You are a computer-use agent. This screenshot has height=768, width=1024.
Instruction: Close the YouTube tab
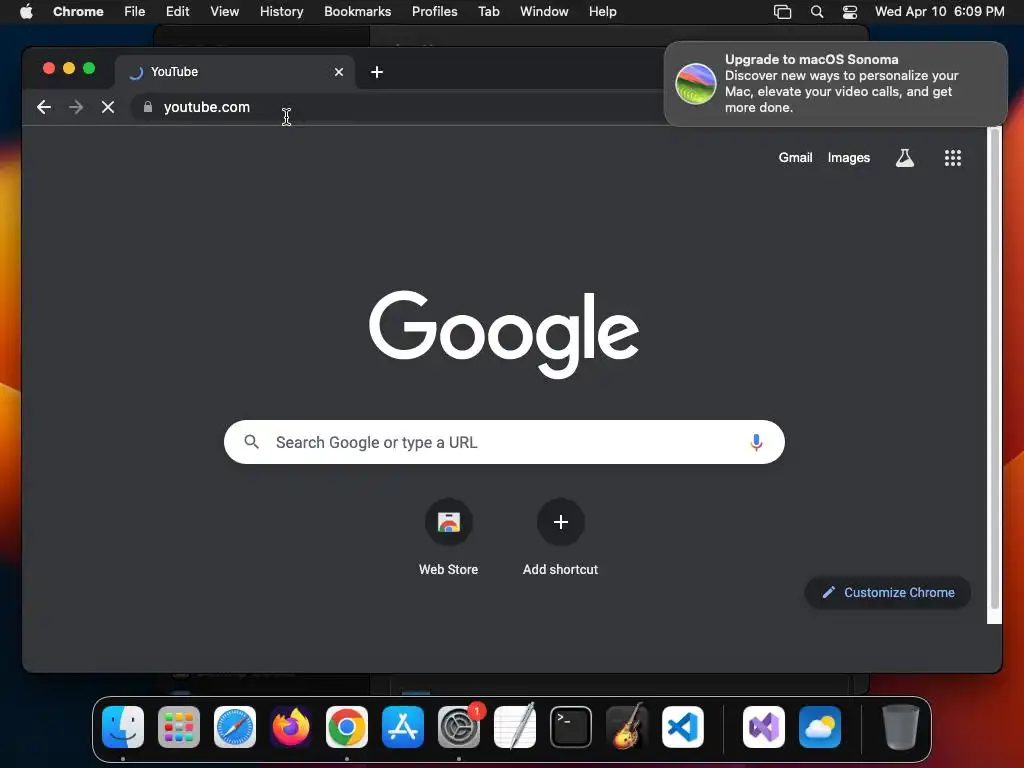point(338,72)
